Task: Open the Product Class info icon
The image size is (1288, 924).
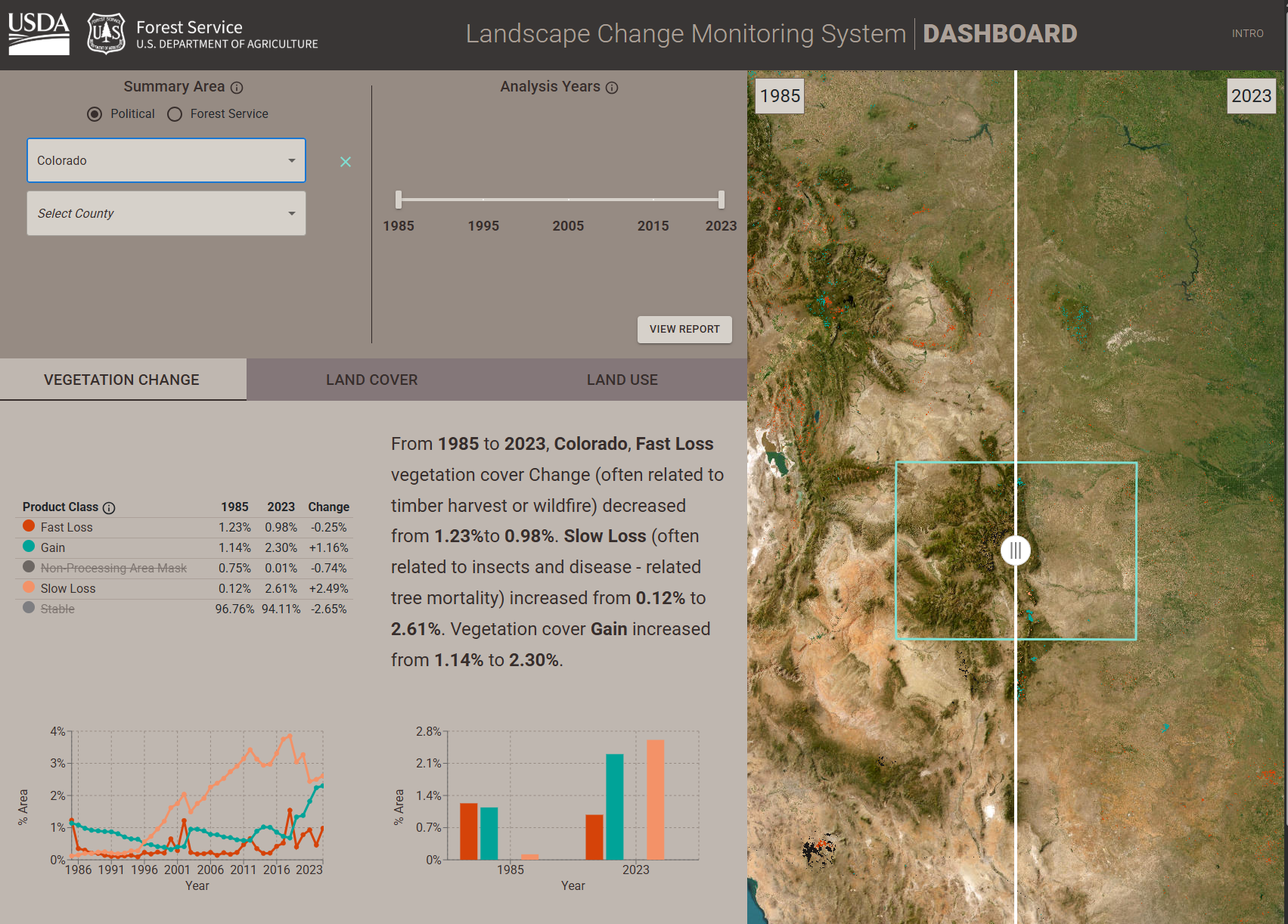Action: (110, 507)
